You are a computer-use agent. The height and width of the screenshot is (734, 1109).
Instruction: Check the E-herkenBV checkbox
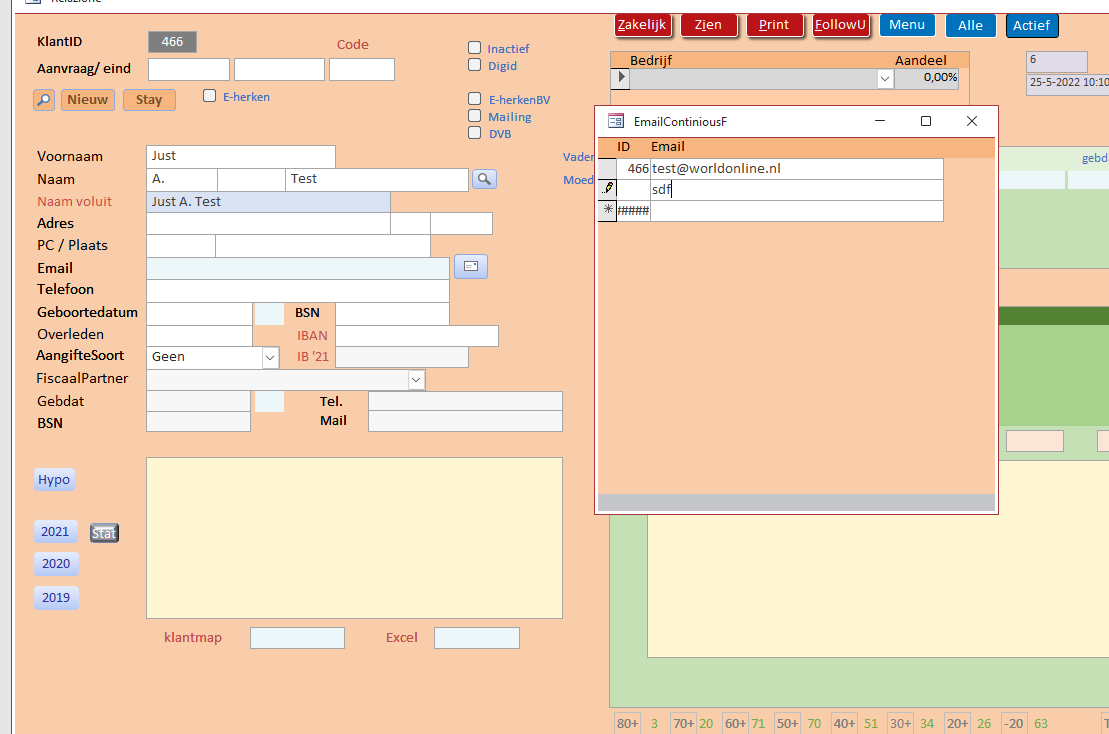point(475,99)
